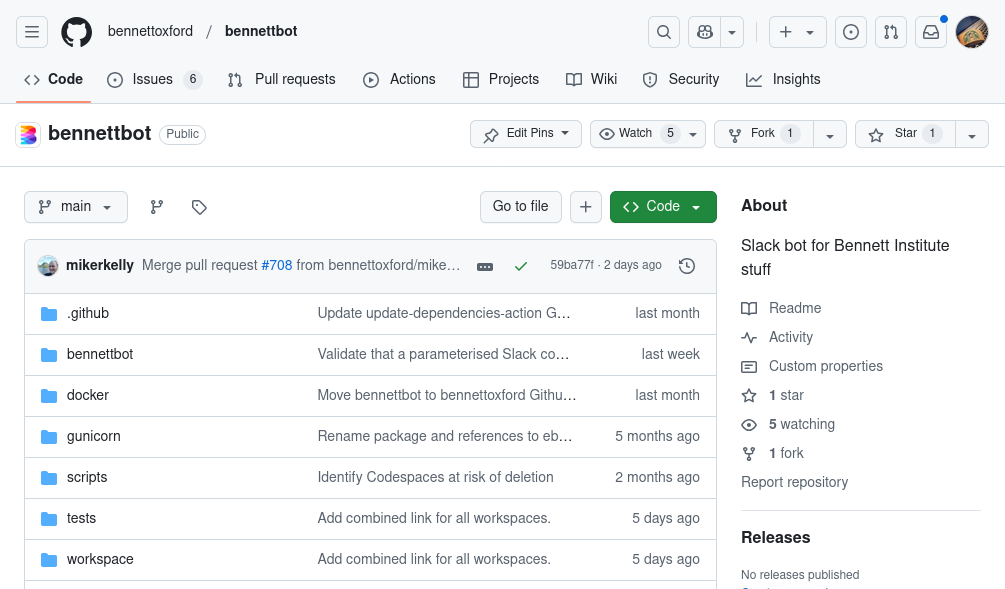This screenshot has width=1005, height=589.
Task: Click the bennettbot repository logo image
Action: click(x=28, y=135)
